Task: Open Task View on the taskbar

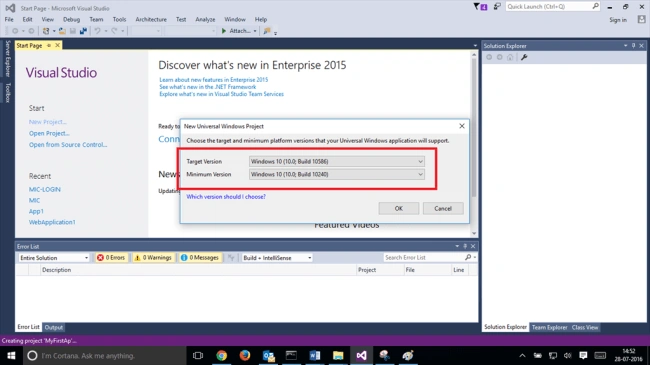Action: (x=198, y=355)
